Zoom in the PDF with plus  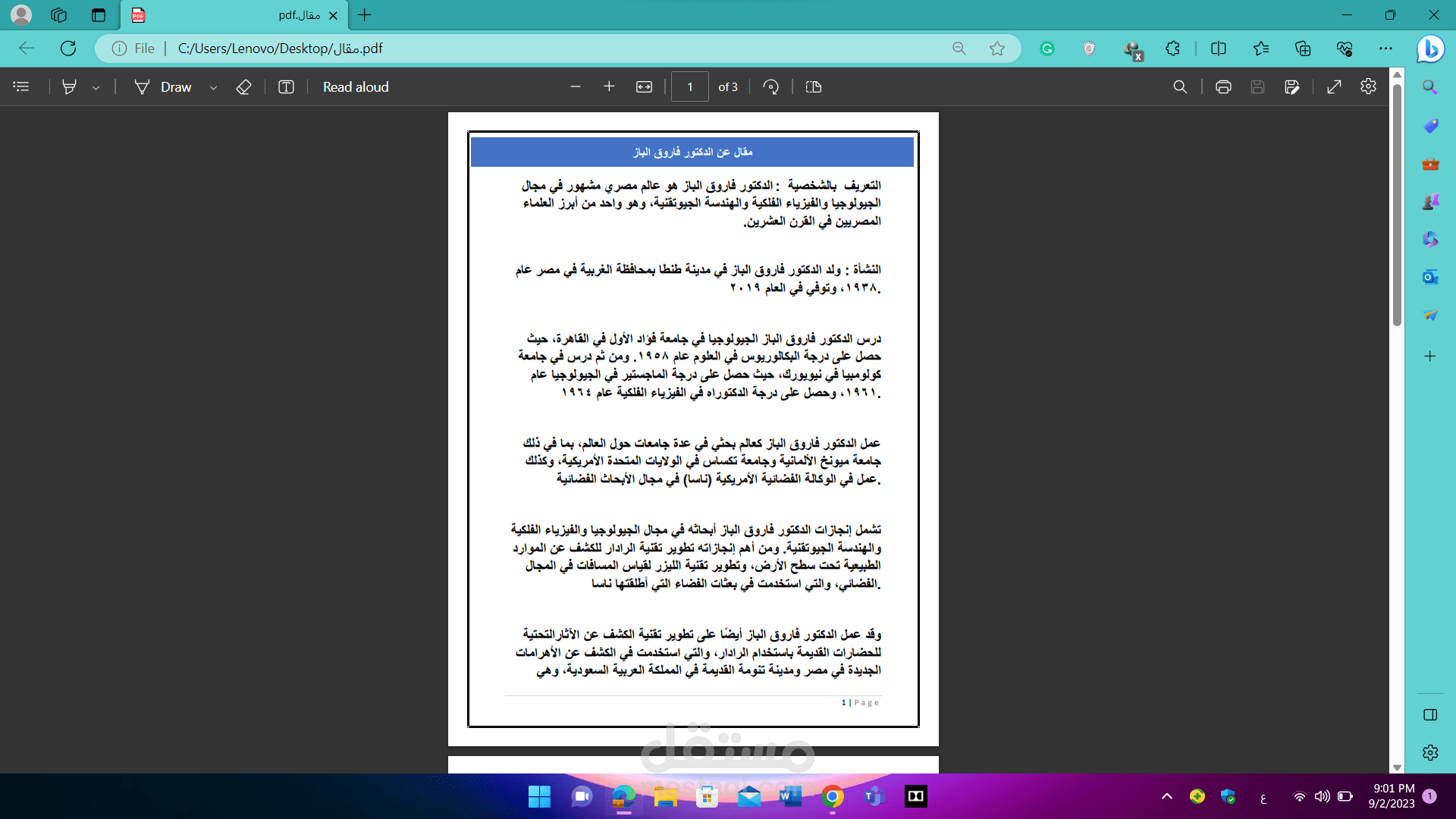click(609, 87)
